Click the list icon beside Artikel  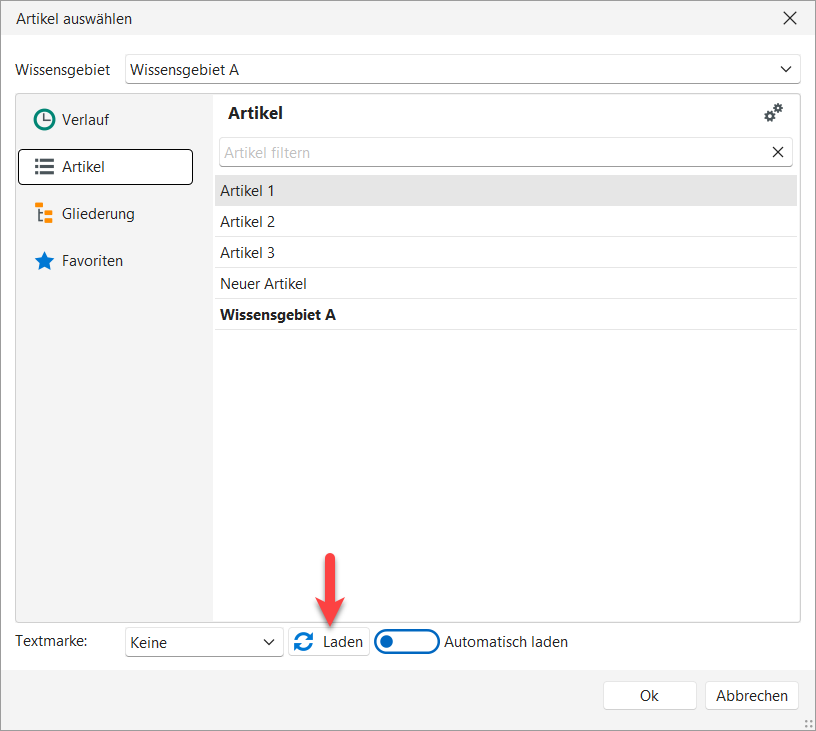44,167
